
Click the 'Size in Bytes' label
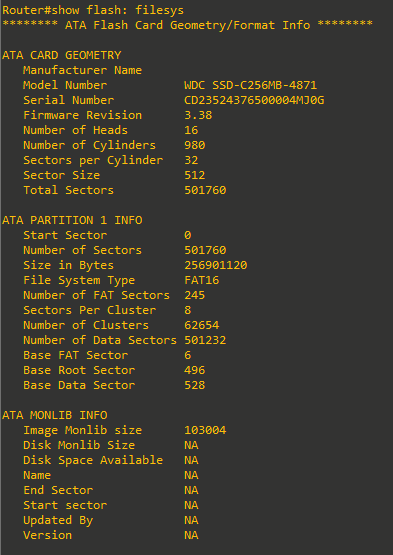tap(69, 265)
